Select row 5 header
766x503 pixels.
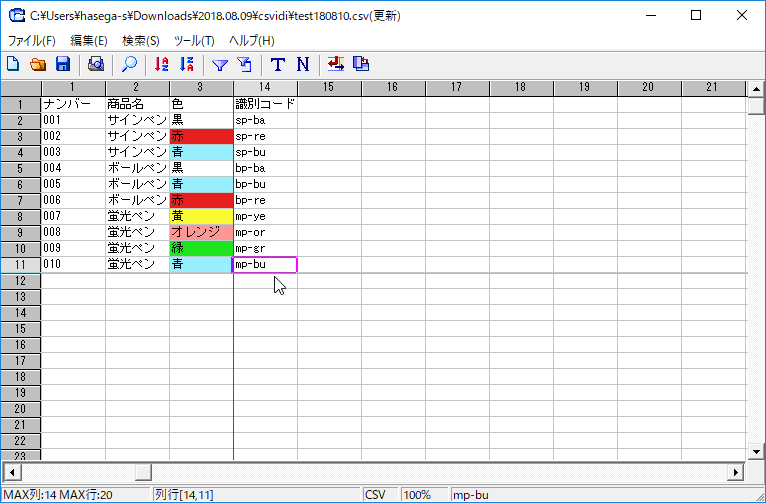[21, 169]
